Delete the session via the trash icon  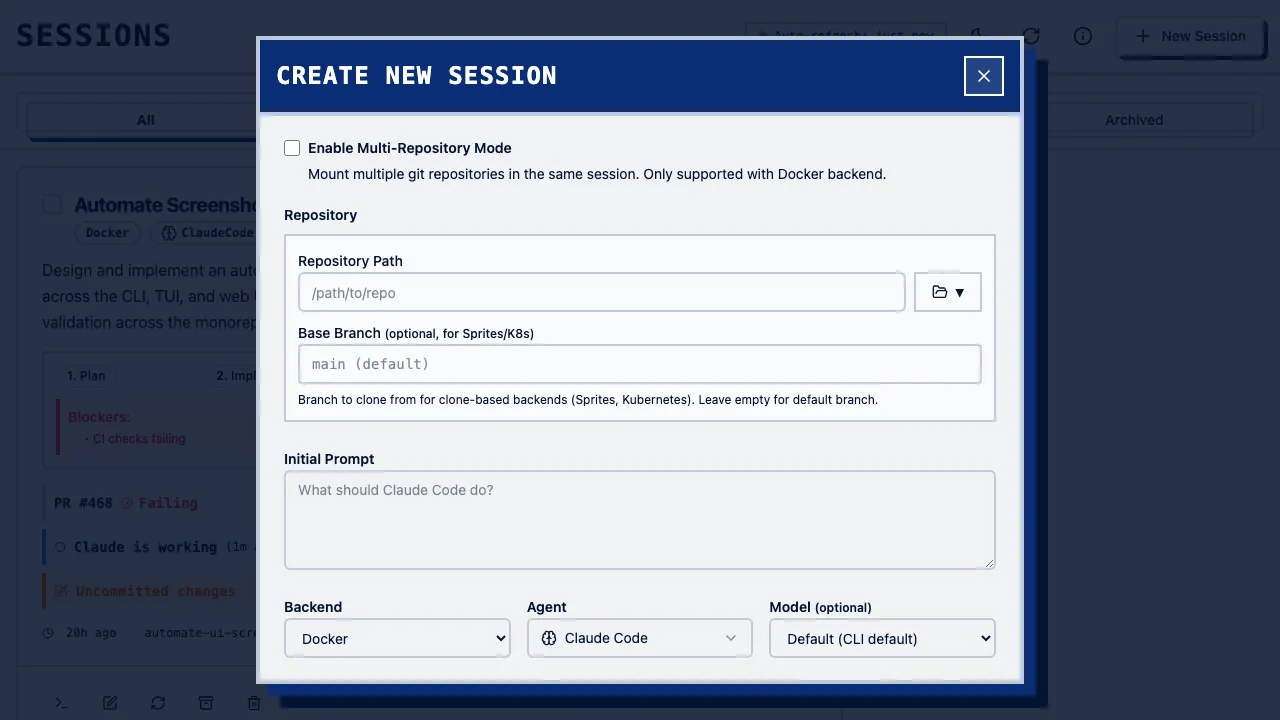pos(254,703)
